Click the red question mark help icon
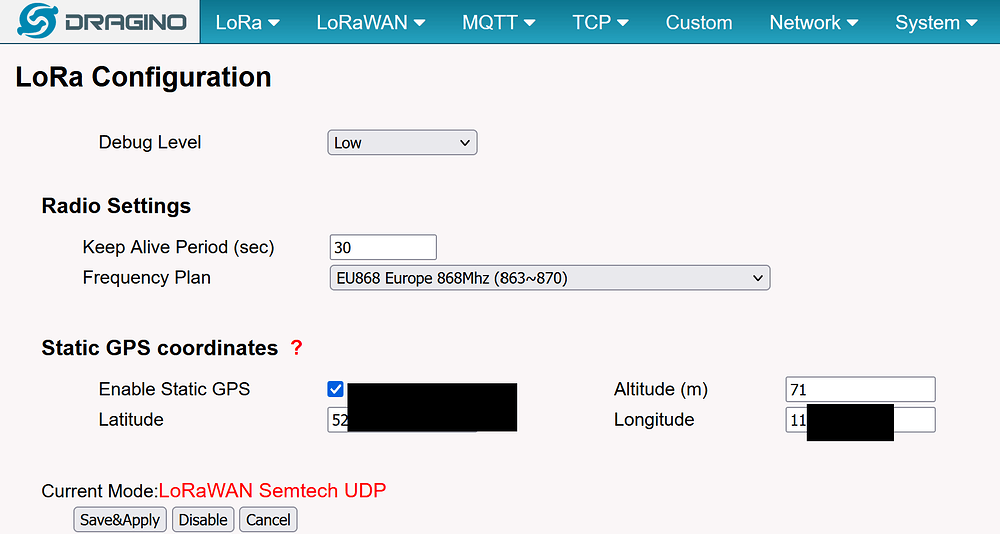The width and height of the screenshot is (1000, 534). point(296,348)
